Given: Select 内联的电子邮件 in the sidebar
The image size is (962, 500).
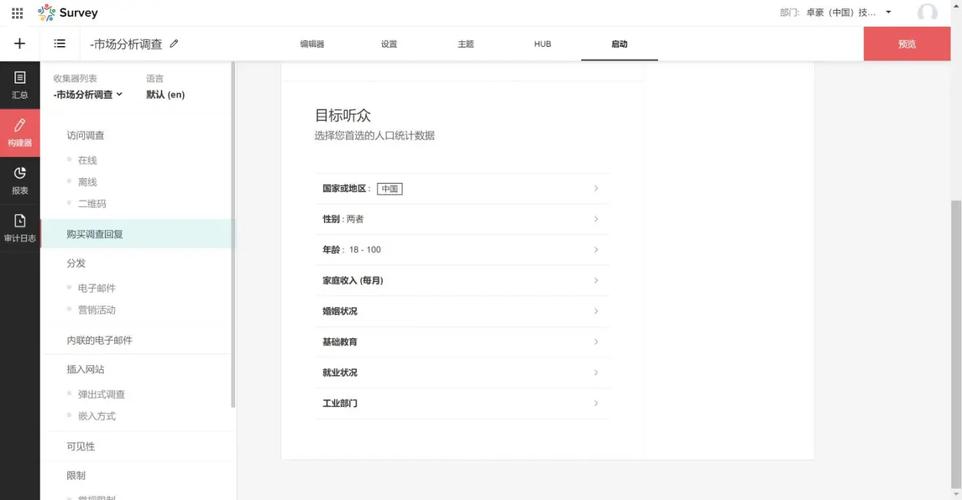Looking at the screenshot, I should point(99,340).
